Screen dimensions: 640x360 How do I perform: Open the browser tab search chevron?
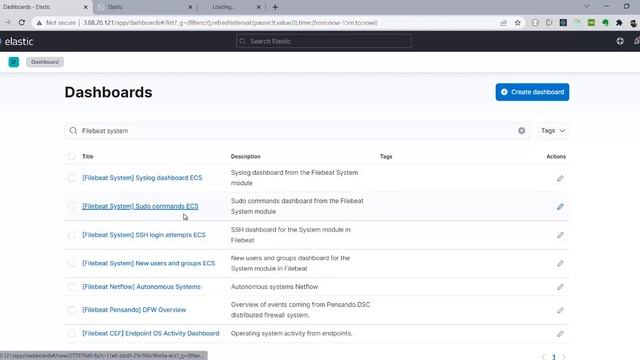pos(587,7)
